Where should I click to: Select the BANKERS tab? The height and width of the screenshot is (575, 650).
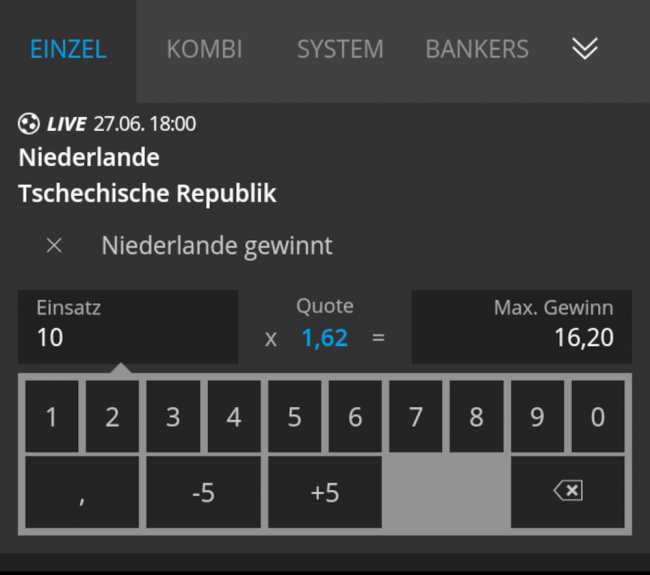477,49
